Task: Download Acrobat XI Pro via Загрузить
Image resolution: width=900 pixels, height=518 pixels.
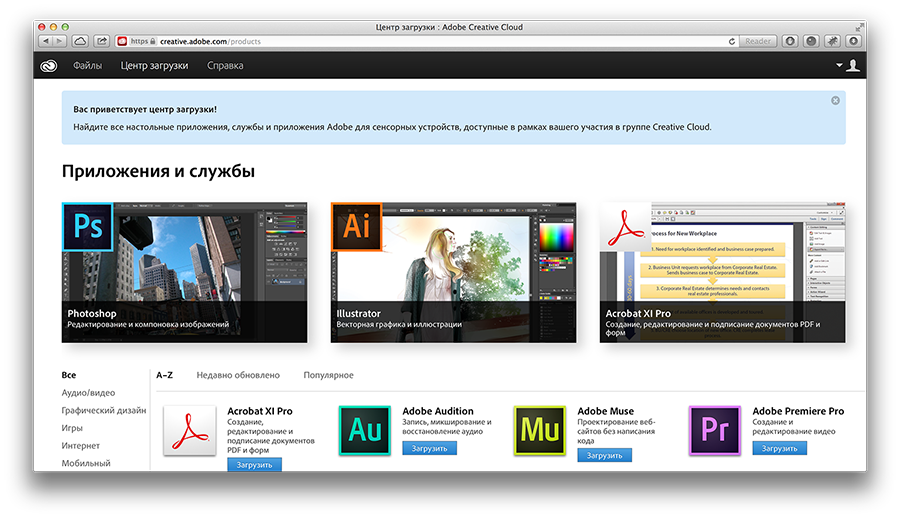Action: click(254, 465)
